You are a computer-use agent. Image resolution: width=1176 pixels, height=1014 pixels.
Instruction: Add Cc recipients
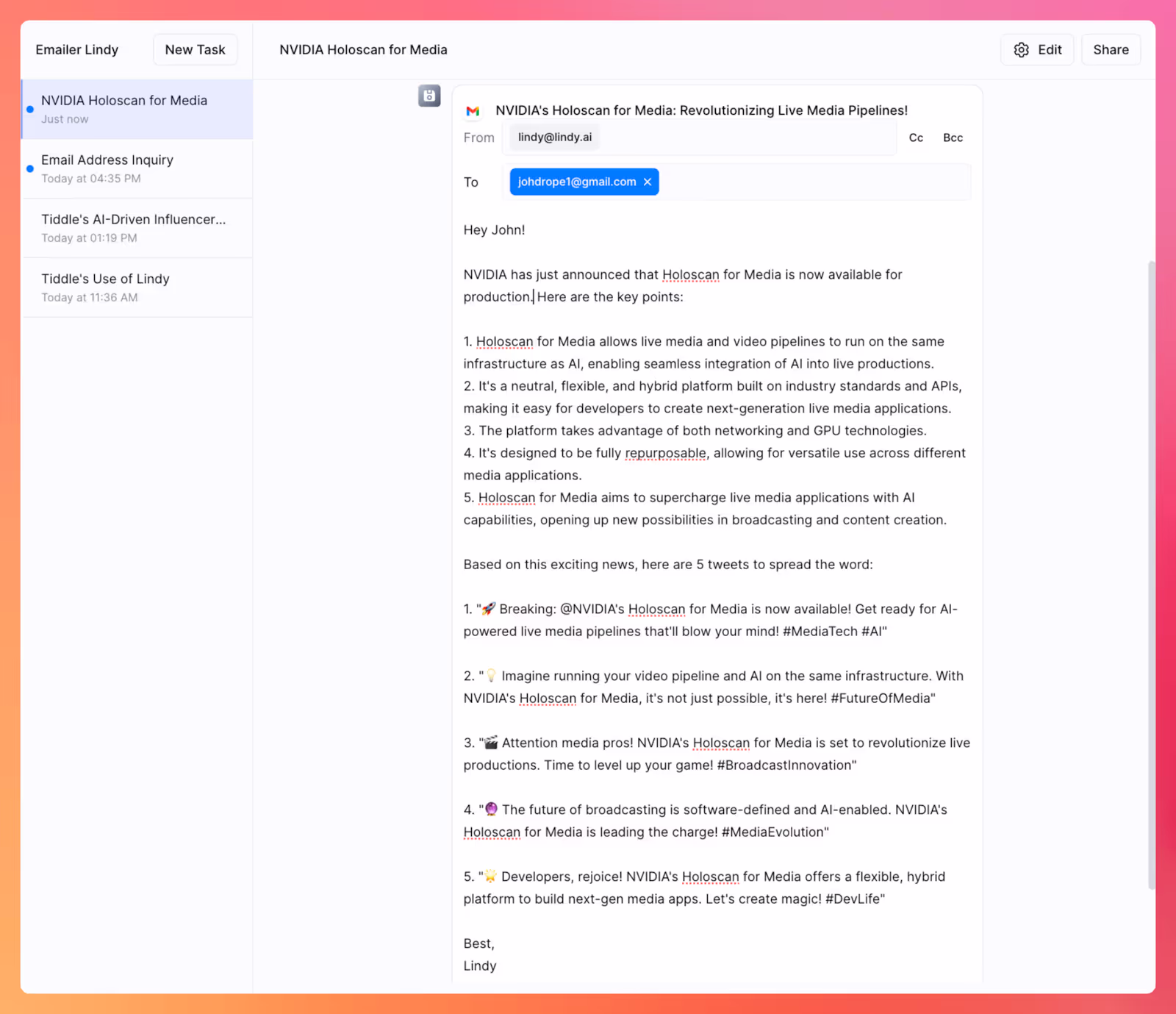(916, 138)
